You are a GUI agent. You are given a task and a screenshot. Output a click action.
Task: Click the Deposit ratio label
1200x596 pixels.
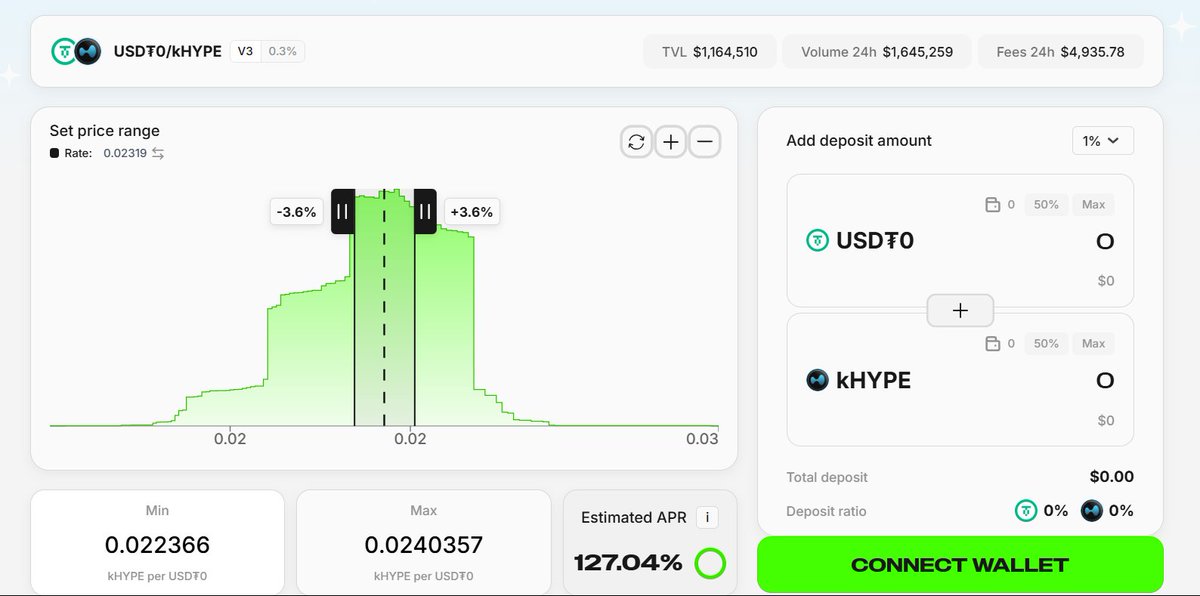click(x=826, y=511)
